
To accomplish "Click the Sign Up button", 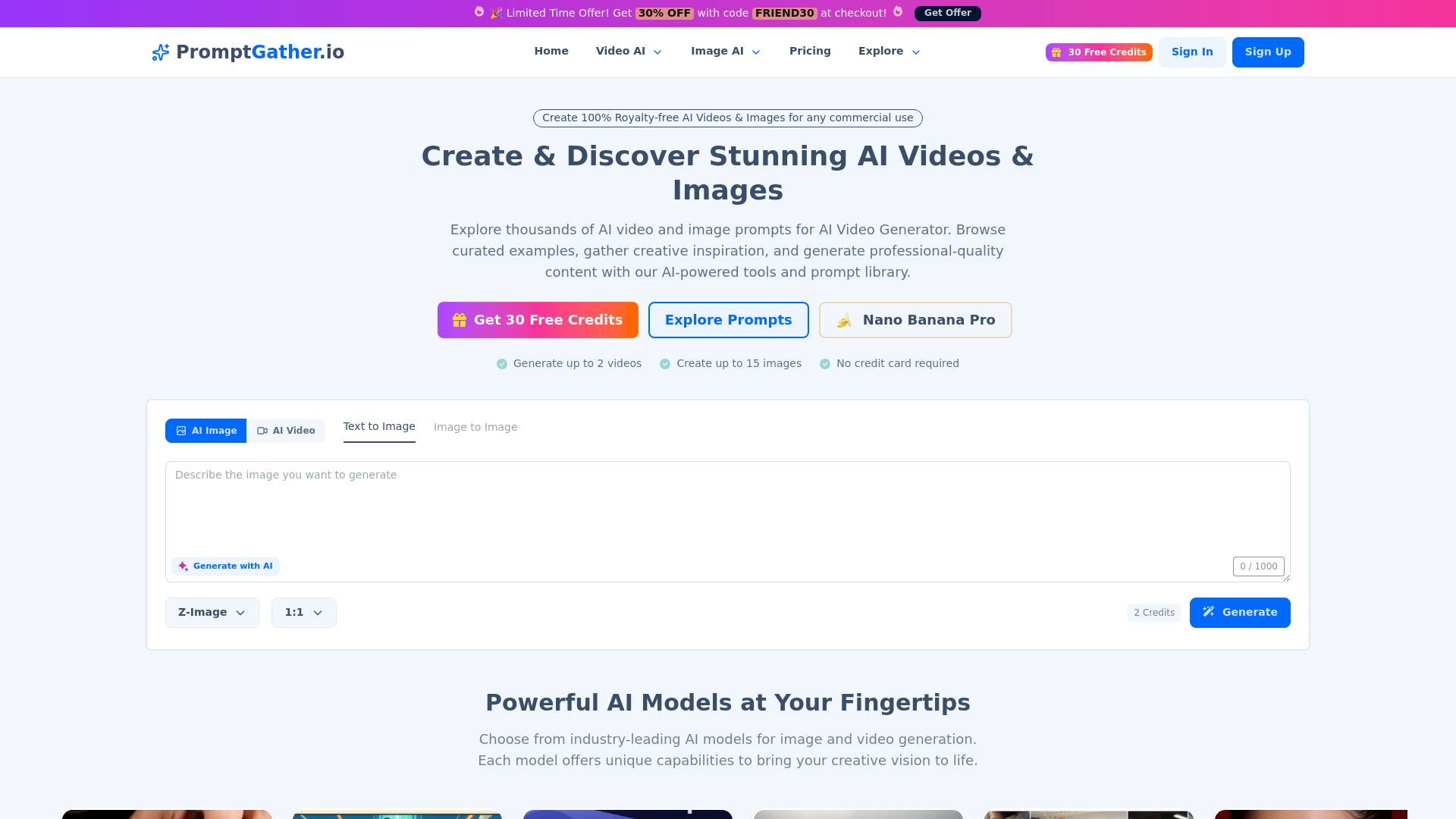I will point(1268,52).
